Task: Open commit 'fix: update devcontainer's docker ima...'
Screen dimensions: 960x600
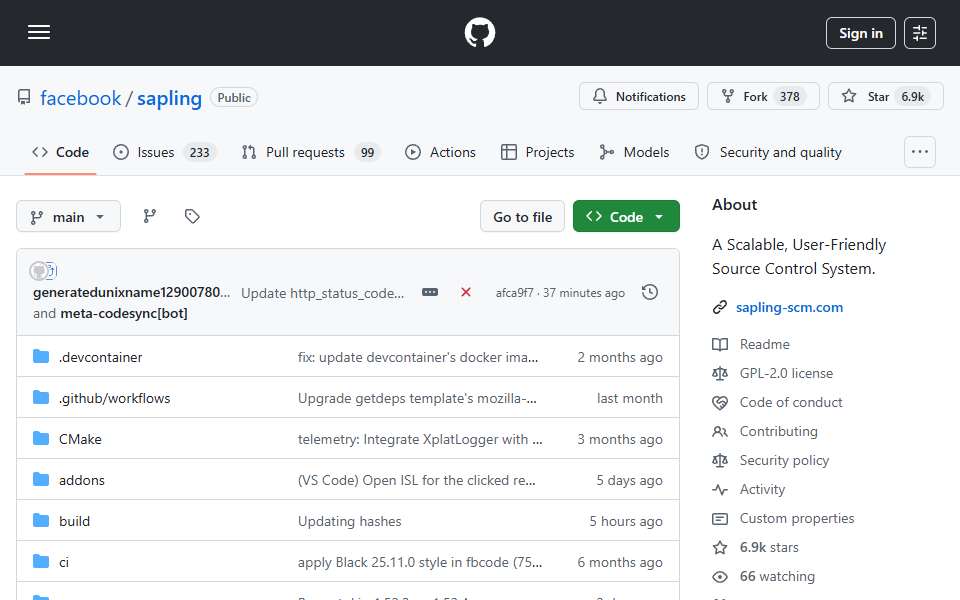Action: click(x=418, y=357)
